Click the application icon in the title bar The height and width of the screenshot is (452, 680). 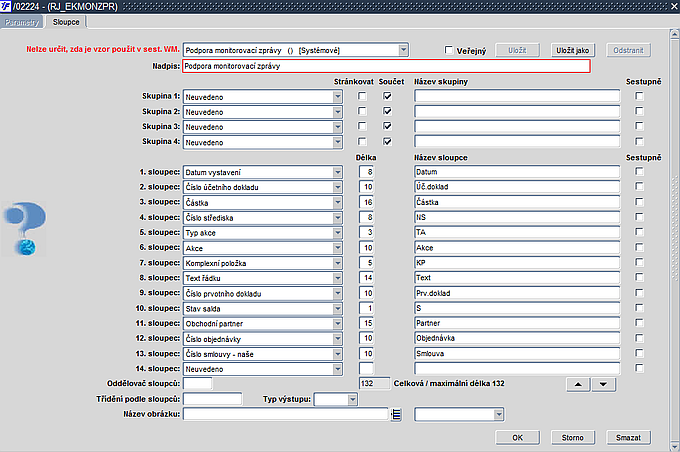click(6, 6)
